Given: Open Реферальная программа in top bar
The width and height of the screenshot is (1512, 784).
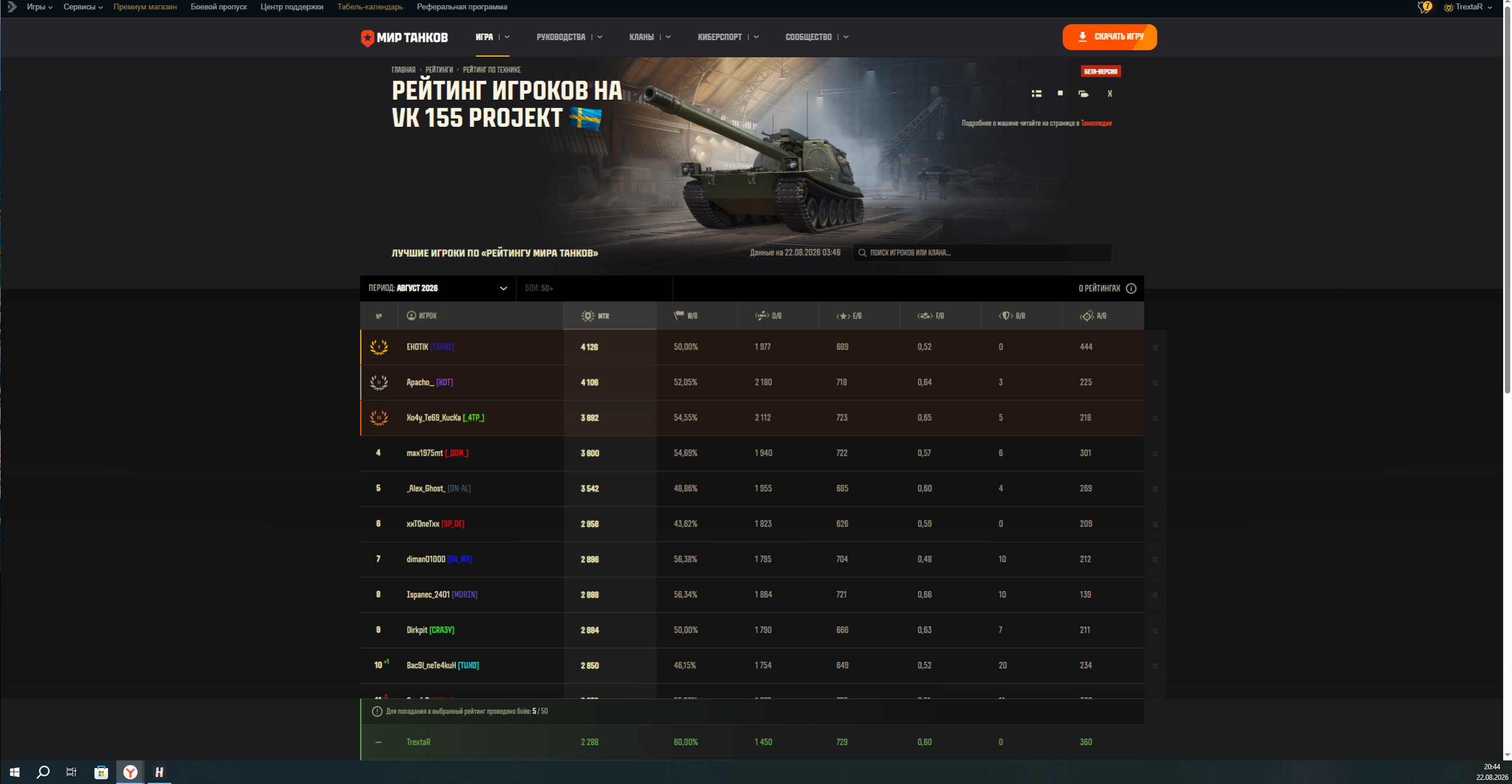Looking at the screenshot, I should [x=462, y=7].
